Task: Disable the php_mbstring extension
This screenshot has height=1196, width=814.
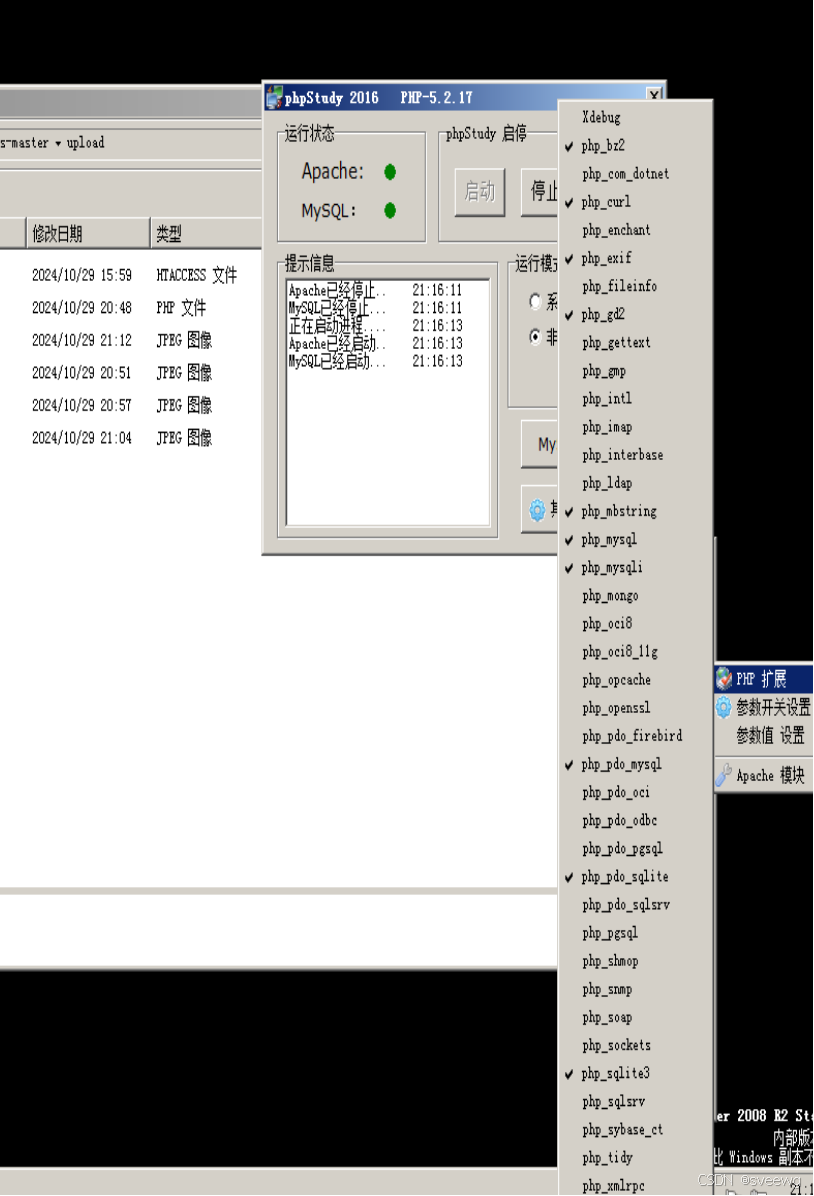Action: coord(636,511)
